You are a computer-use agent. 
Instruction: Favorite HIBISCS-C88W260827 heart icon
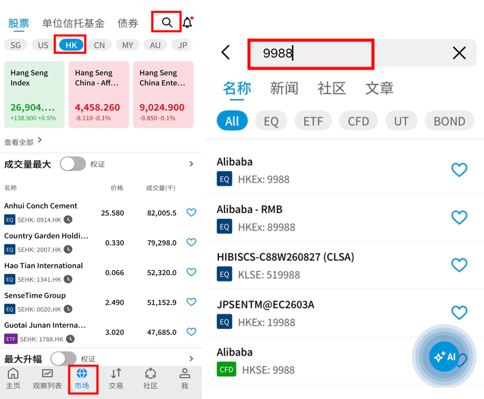tap(459, 265)
